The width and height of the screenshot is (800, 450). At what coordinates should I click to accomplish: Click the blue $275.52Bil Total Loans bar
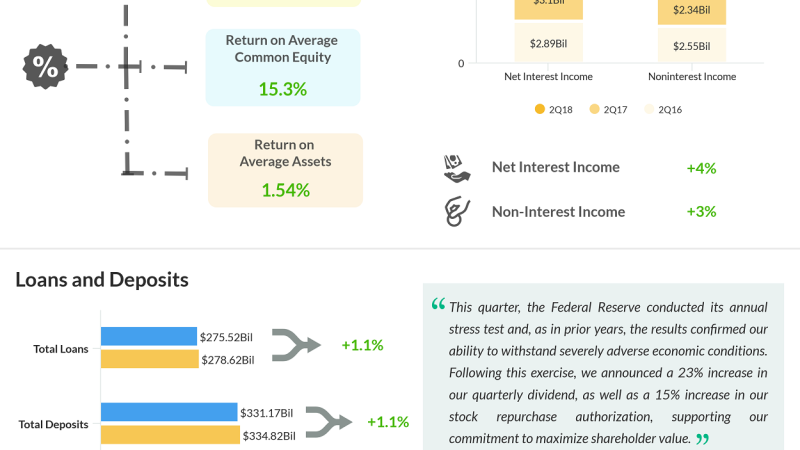[148, 337]
